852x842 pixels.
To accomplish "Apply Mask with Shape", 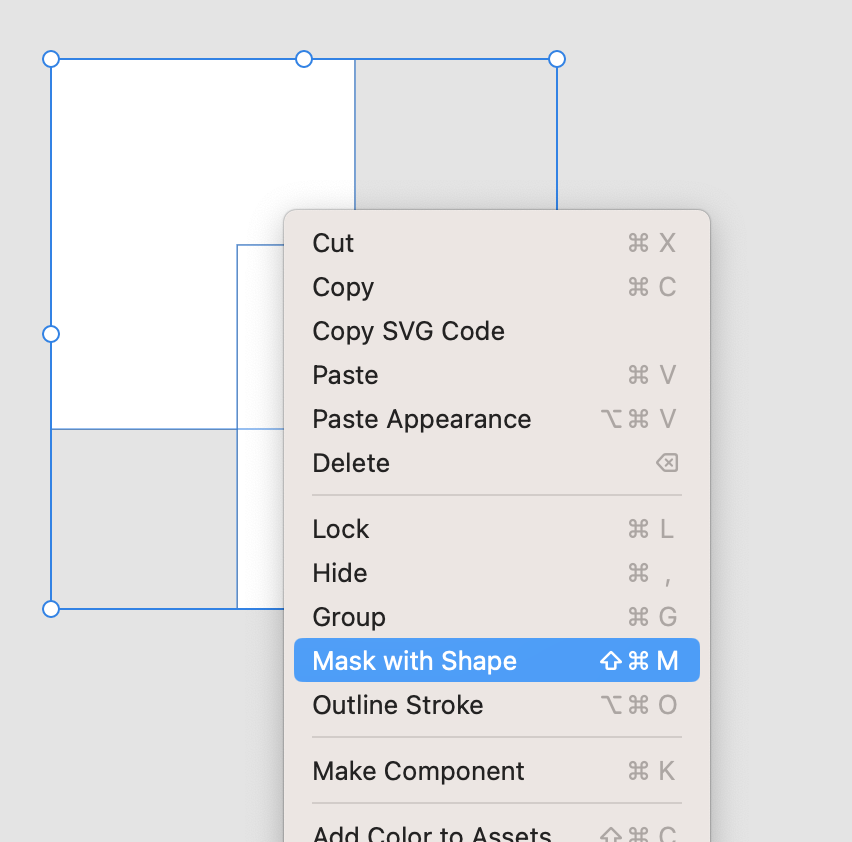I will [x=414, y=660].
